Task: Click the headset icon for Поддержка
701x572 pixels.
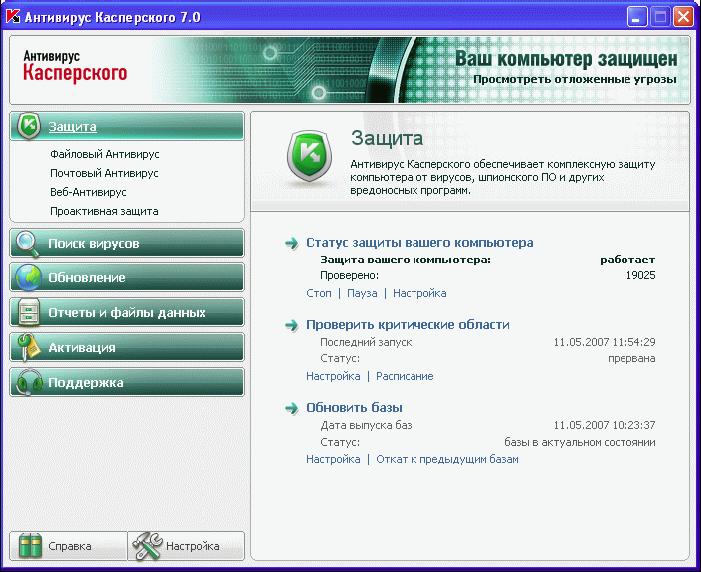Action: (x=29, y=383)
